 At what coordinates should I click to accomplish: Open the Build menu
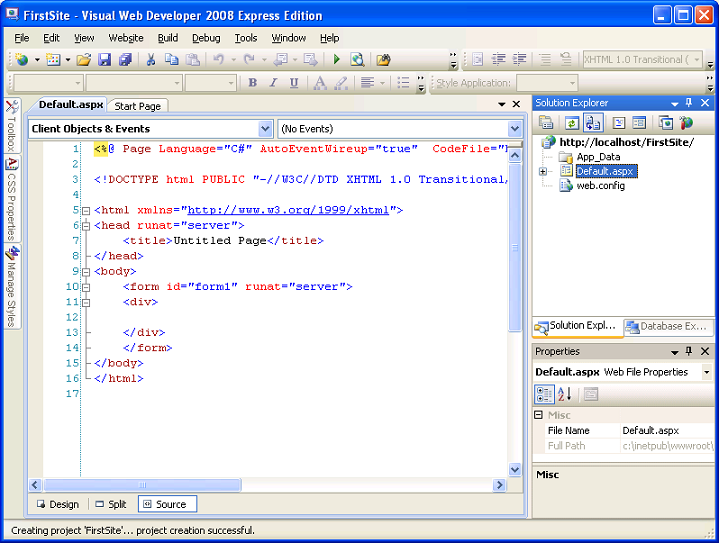[168, 38]
